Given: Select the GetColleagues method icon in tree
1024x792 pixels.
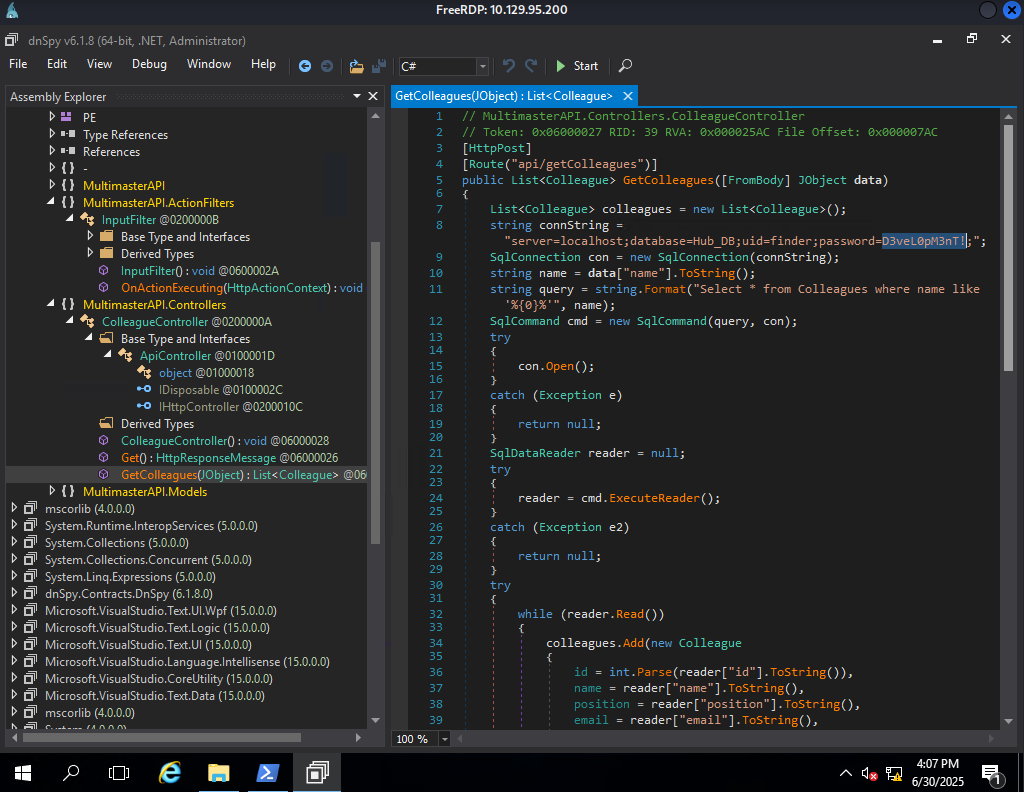Looking at the screenshot, I should tap(104, 474).
